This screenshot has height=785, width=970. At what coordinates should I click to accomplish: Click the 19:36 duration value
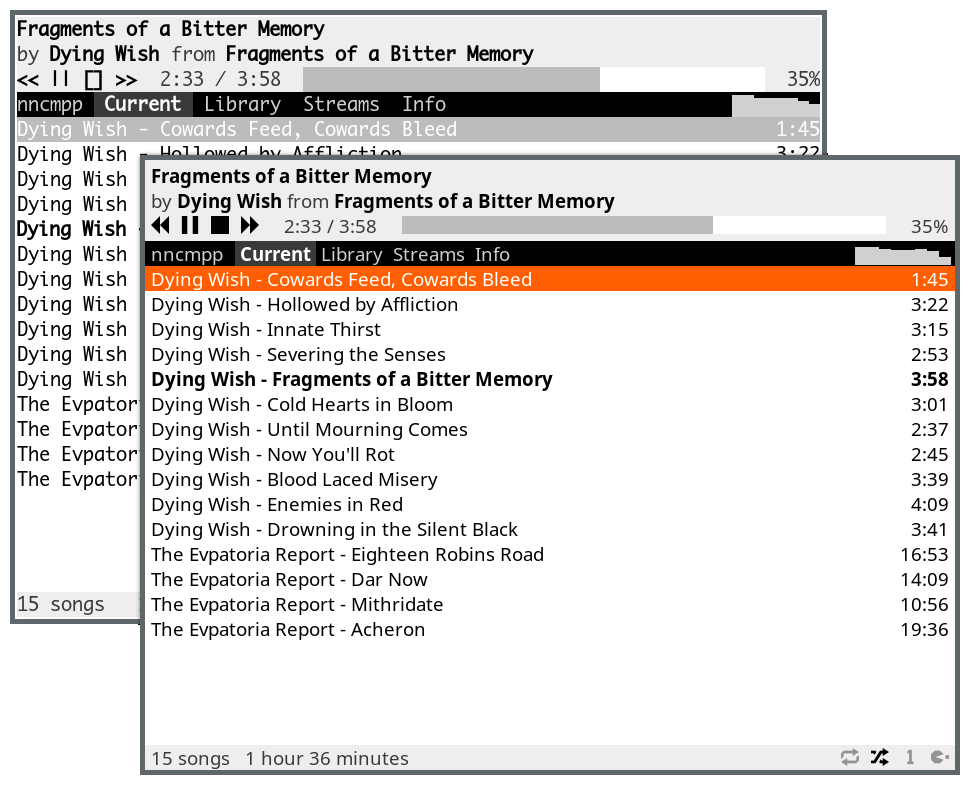tap(924, 629)
